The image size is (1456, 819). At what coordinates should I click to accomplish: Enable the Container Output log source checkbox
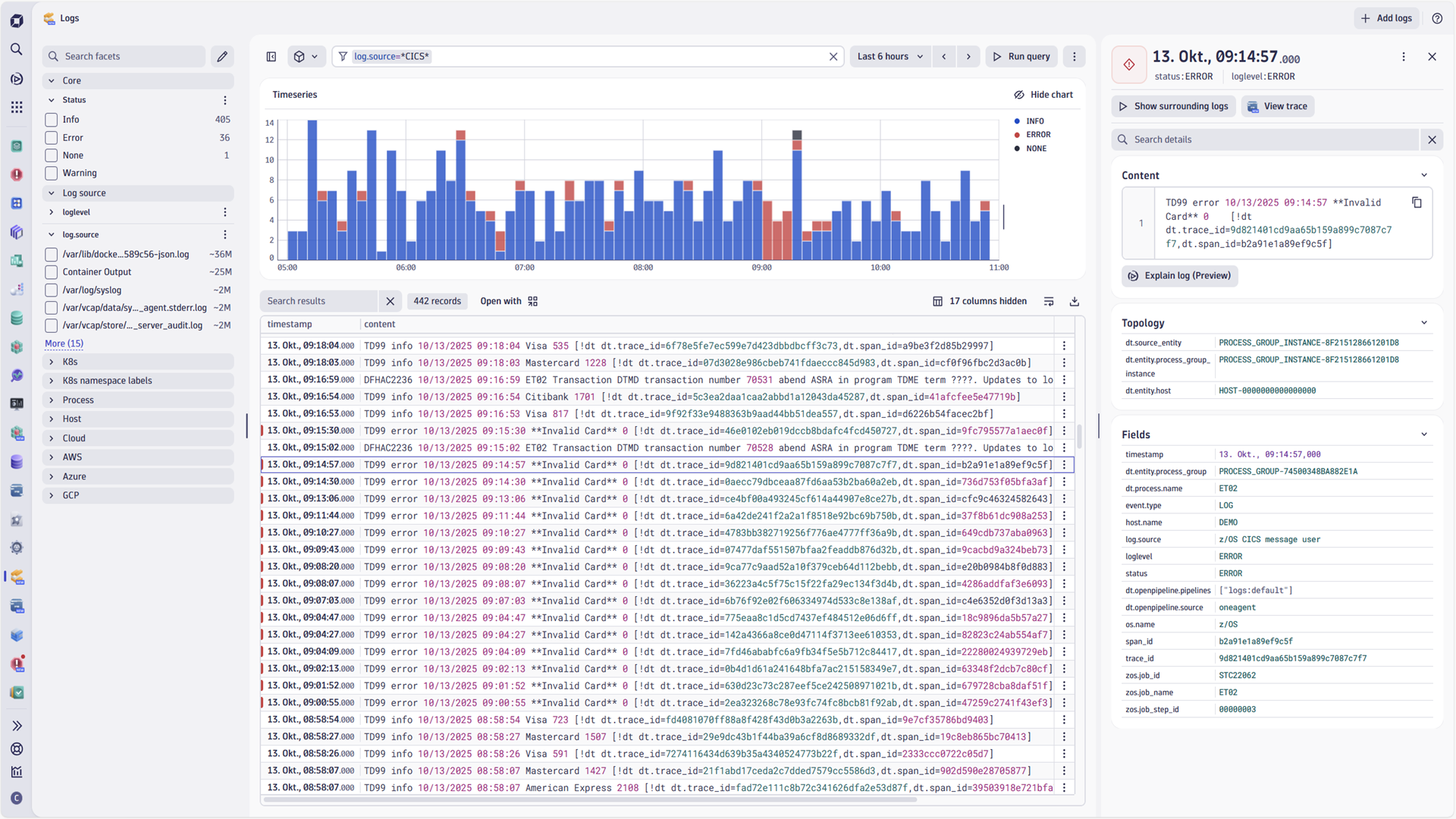click(x=50, y=271)
